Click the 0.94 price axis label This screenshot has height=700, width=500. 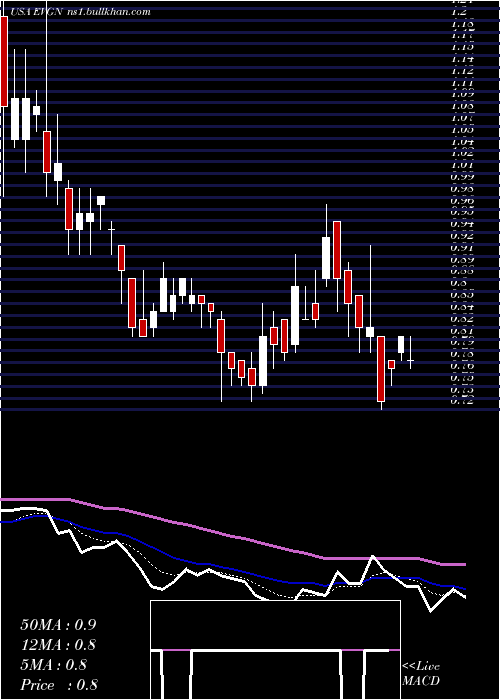(462, 224)
